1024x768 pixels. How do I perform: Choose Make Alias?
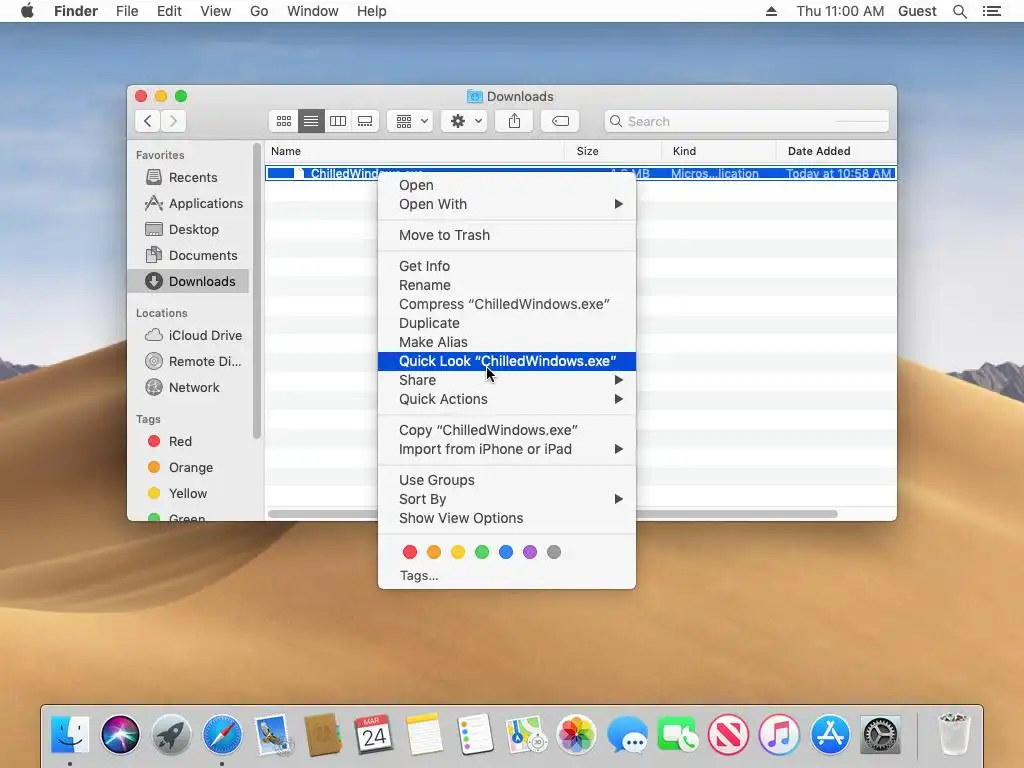[x=507, y=342]
